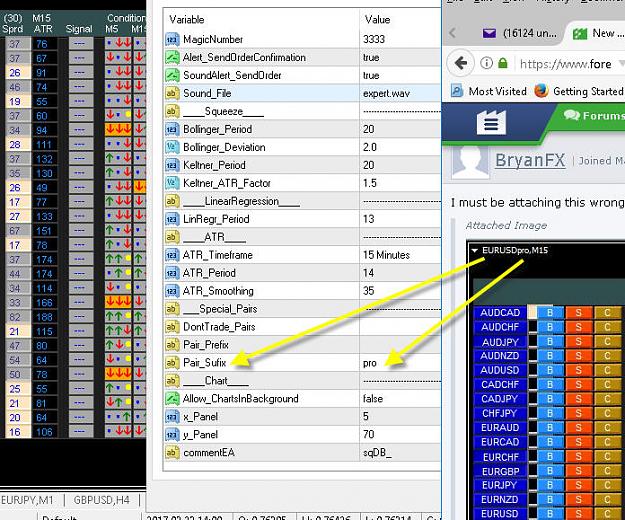
Task: Click the MagicNumber variable type icon
Action: coord(172,39)
